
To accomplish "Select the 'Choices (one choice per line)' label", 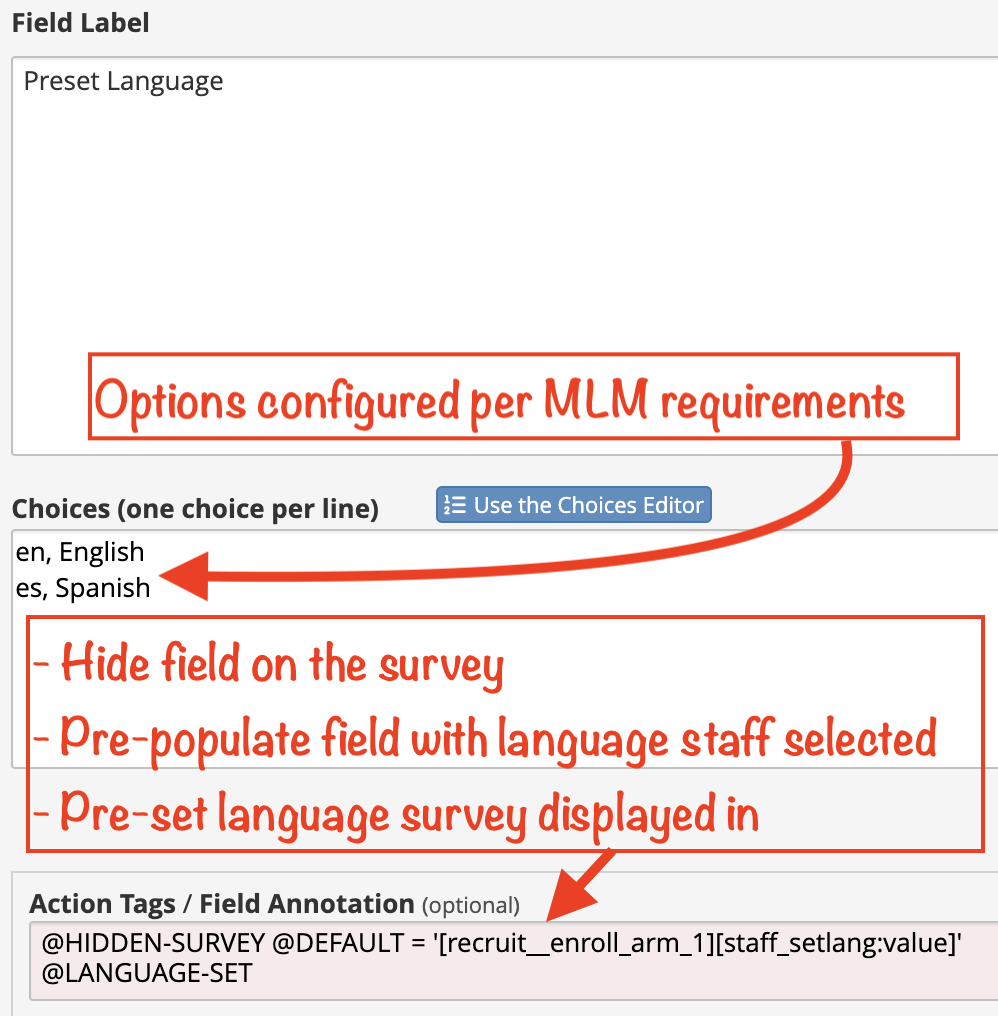I will (x=195, y=509).
